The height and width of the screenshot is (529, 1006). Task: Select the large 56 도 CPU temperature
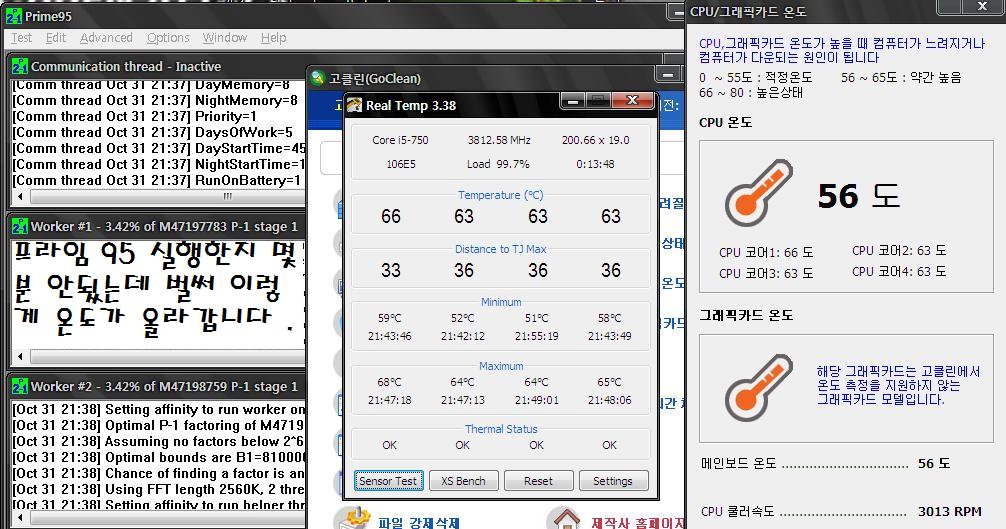click(x=859, y=196)
